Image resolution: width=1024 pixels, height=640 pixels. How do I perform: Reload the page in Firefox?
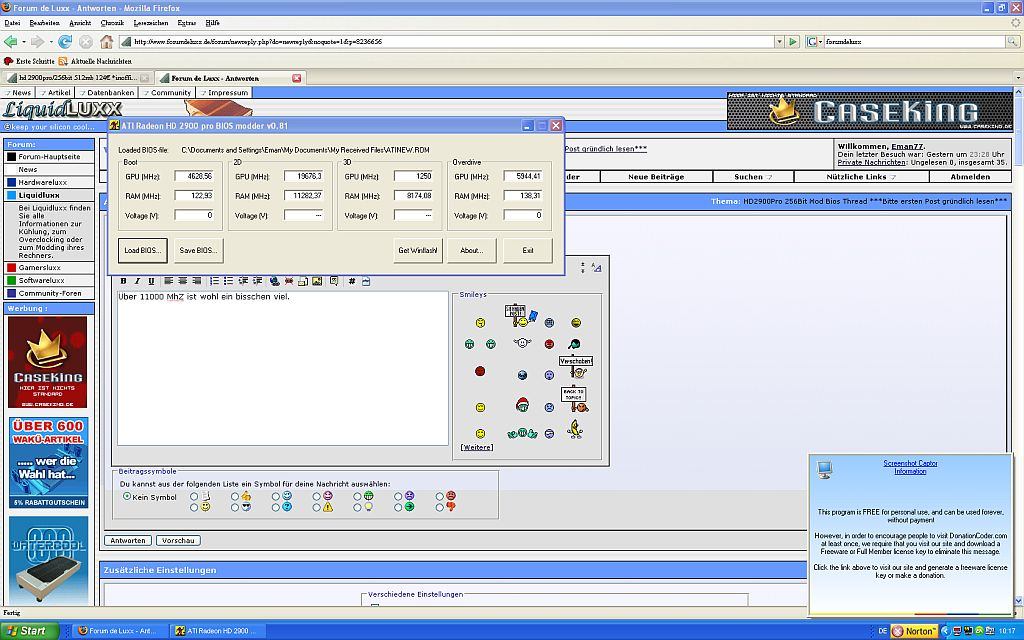65,41
